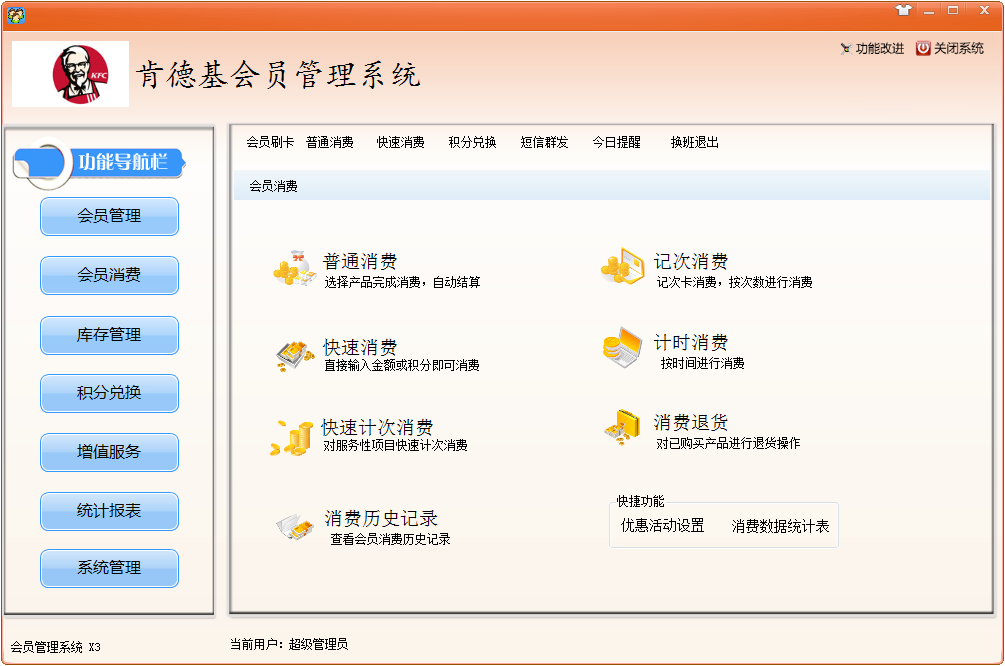Click the 快速消费 cash icon
Image resolution: width=1005 pixels, height=666 pixels.
point(295,356)
